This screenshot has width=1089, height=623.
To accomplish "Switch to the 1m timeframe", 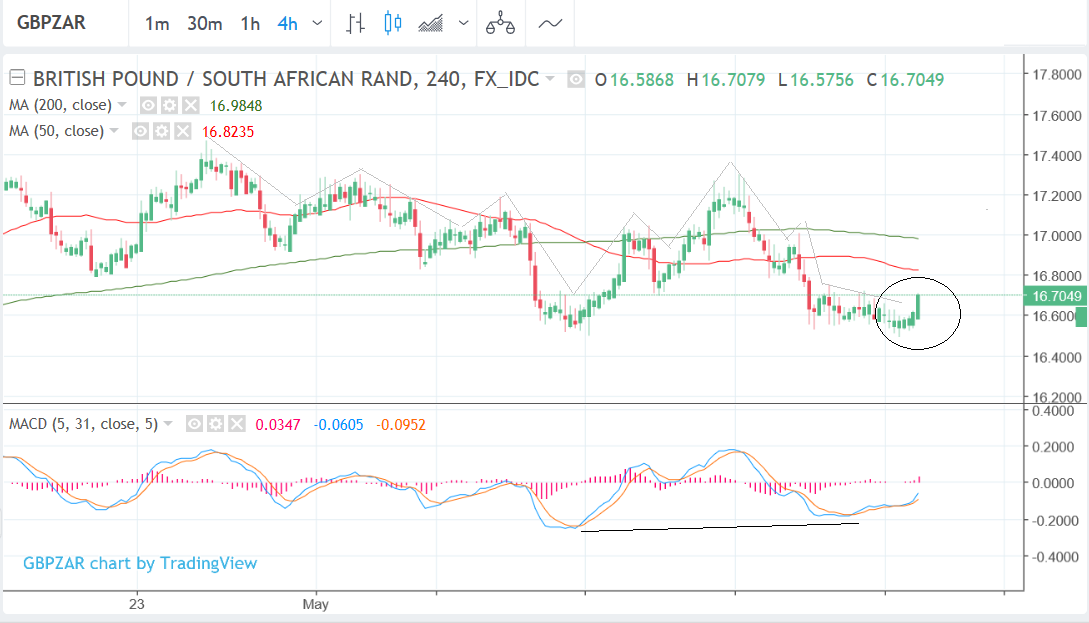I will (x=157, y=24).
